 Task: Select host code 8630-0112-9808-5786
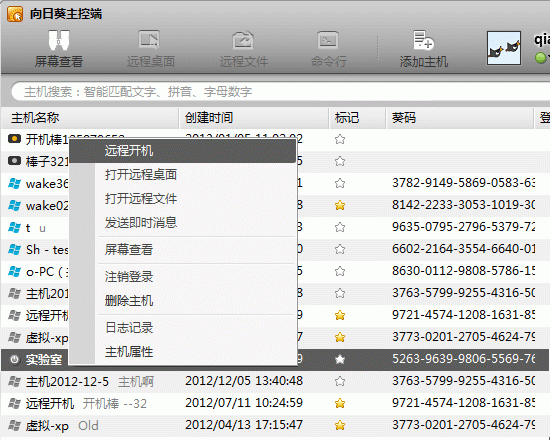point(463,271)
